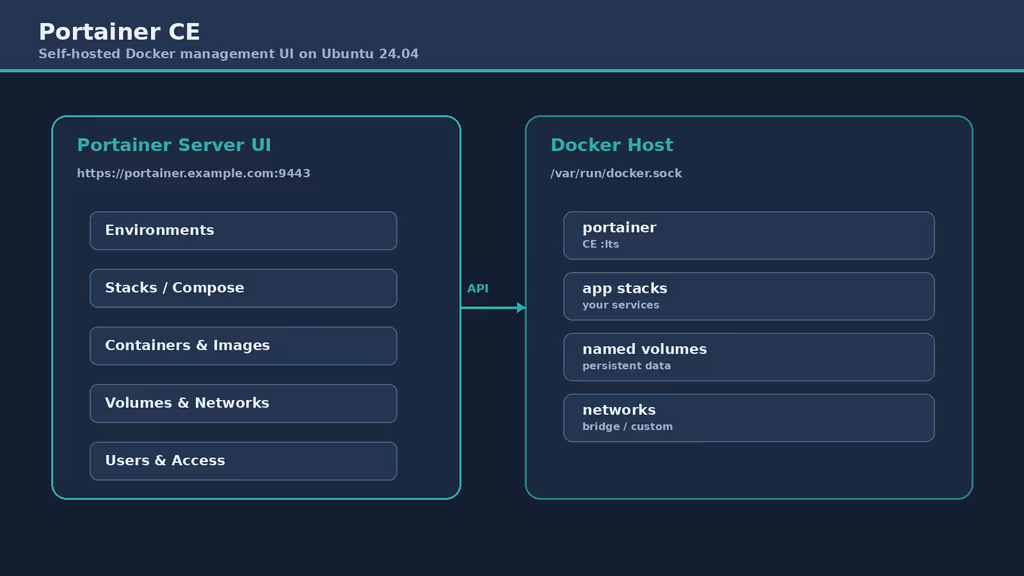Open the Volumes & Networks box
This screenshot has height=576, width=1024.
point(243,403)
